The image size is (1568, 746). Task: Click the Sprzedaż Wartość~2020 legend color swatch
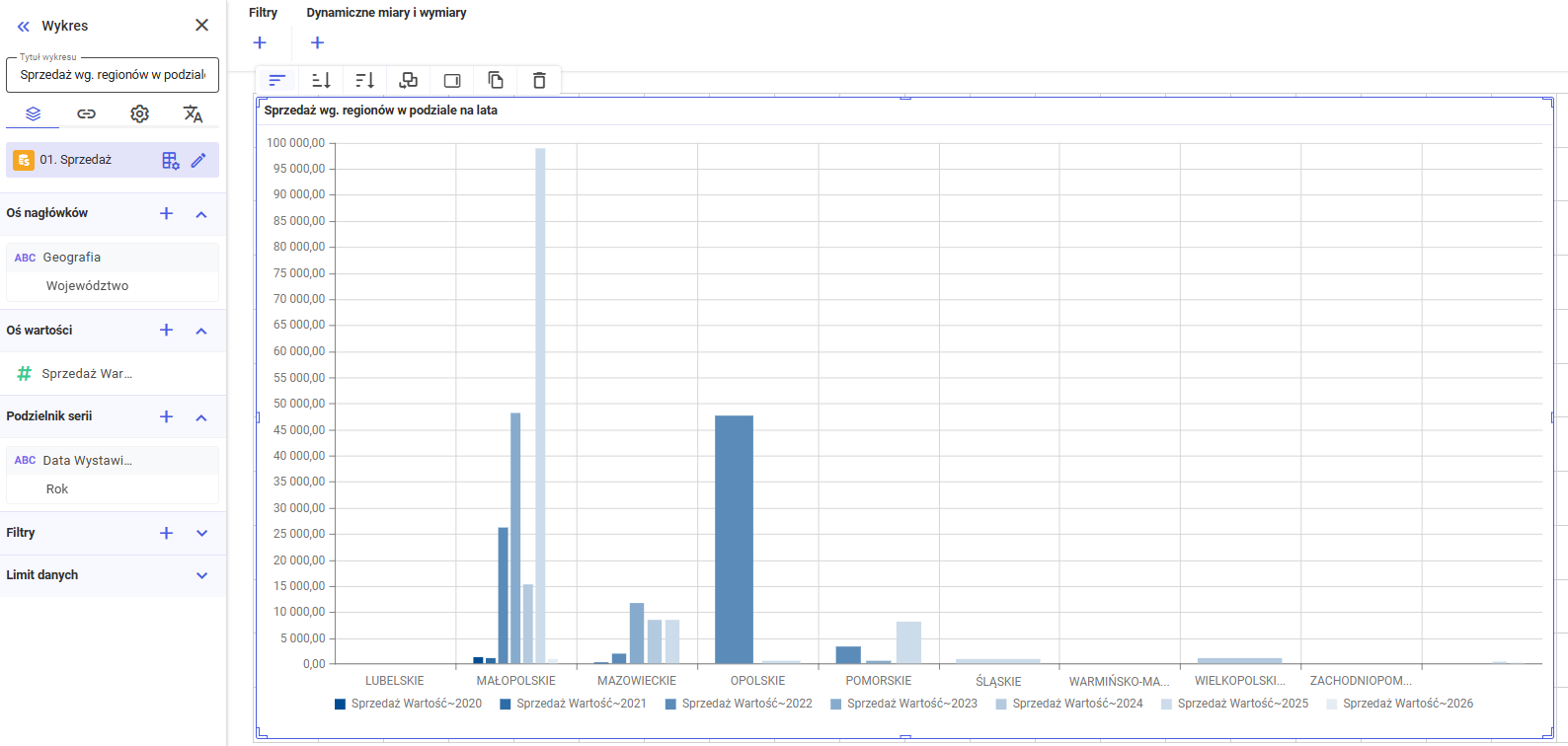click(341, 705)
